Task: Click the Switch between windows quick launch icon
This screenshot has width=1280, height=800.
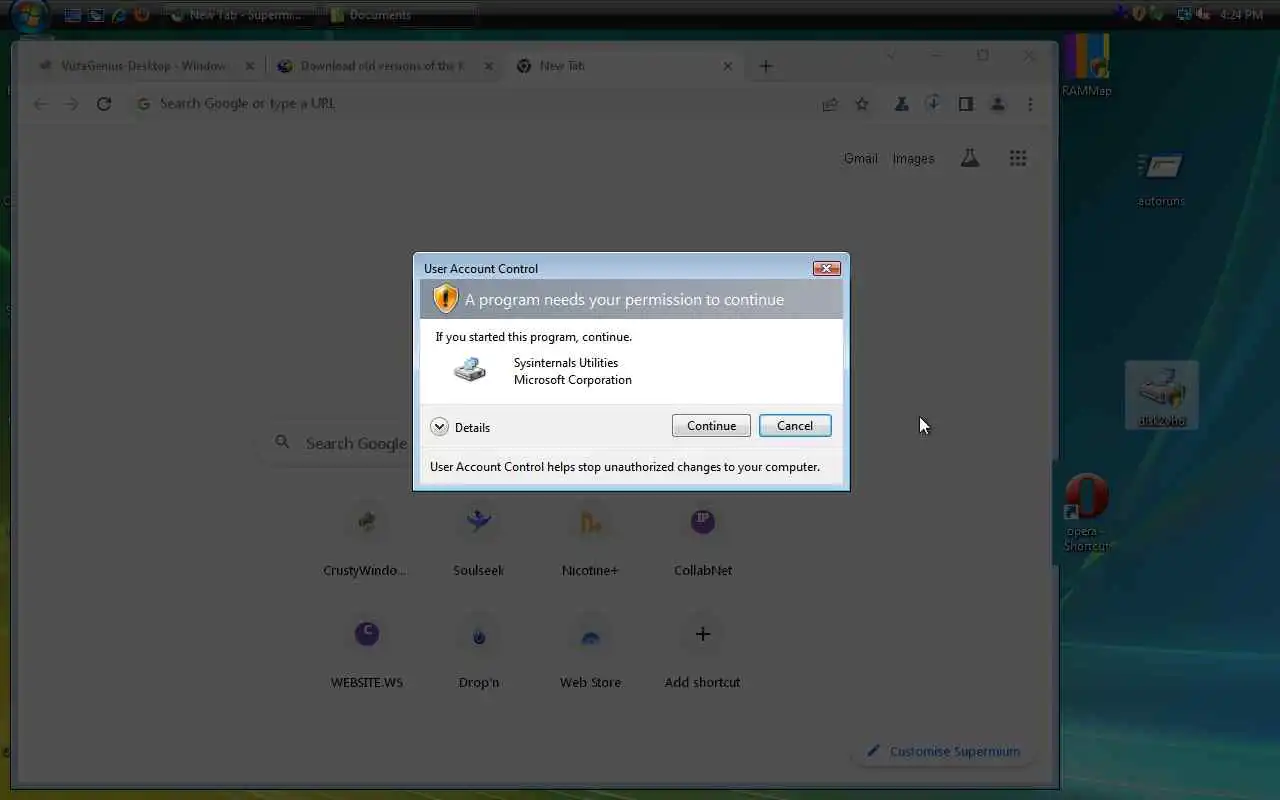Action: (96, 15)
